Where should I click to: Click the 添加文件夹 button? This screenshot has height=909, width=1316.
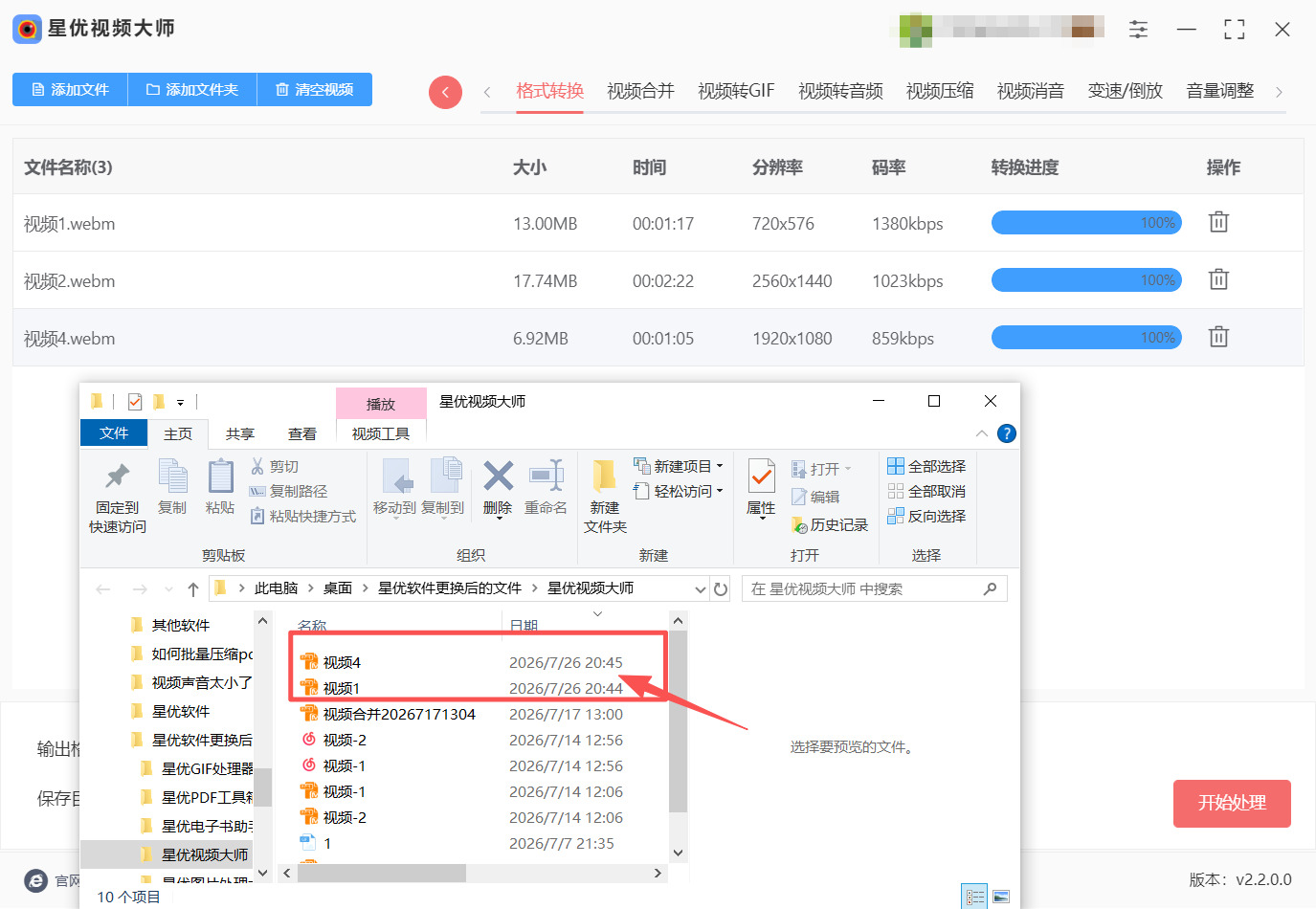click(x=192, y=89)
